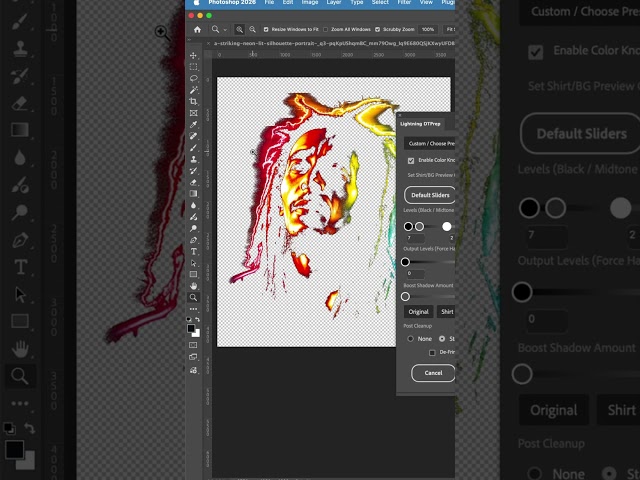640x480 pixels.
Task: Open the Photoshop 2026 menu
Action: [232, 2]
